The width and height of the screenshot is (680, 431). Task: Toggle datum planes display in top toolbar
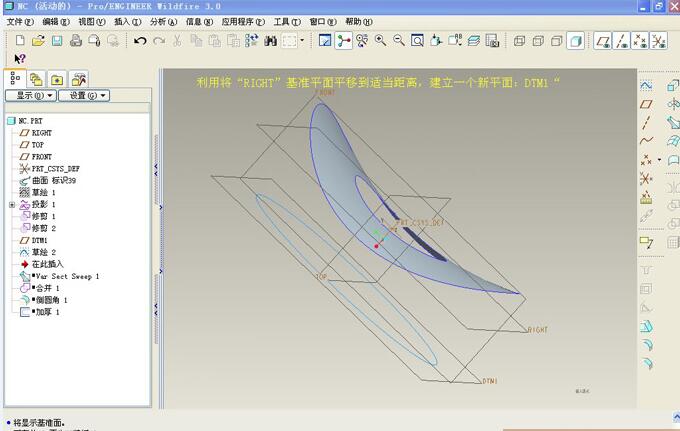tap(603, 41)
